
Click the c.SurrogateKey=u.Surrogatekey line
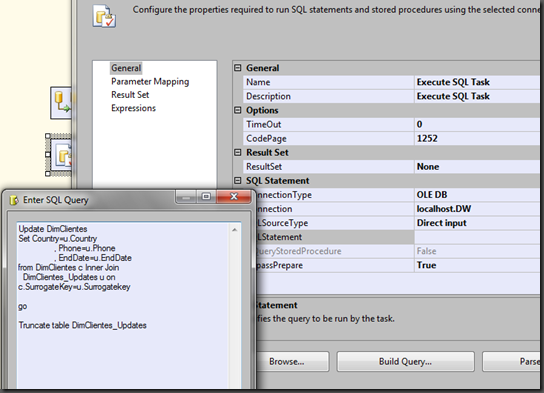74,287
